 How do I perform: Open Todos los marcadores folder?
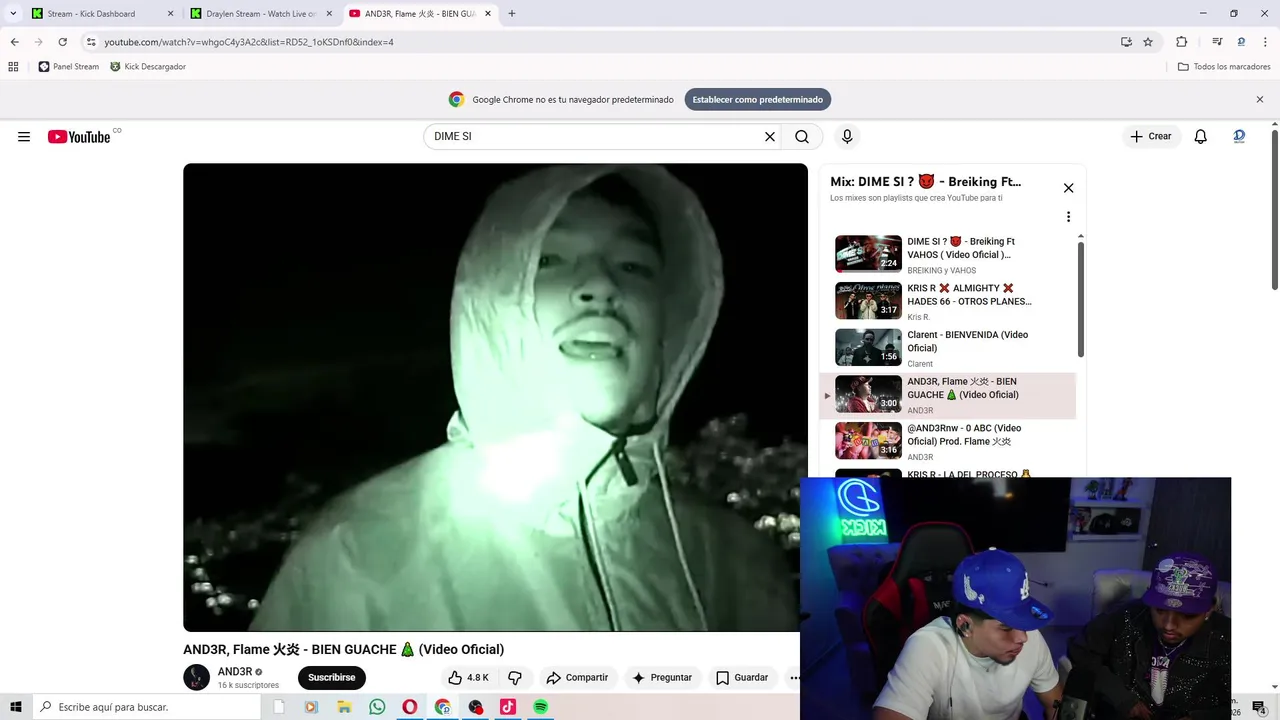1224,67
